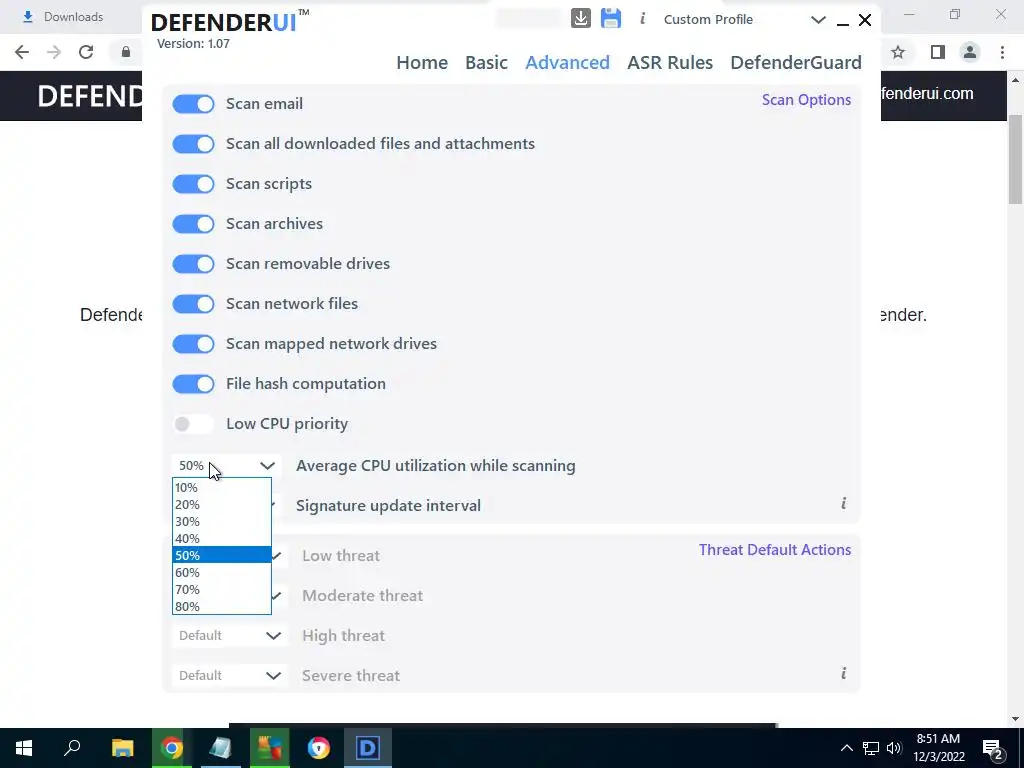Choose 40% CPU utilization option

(x=221, y=538)
